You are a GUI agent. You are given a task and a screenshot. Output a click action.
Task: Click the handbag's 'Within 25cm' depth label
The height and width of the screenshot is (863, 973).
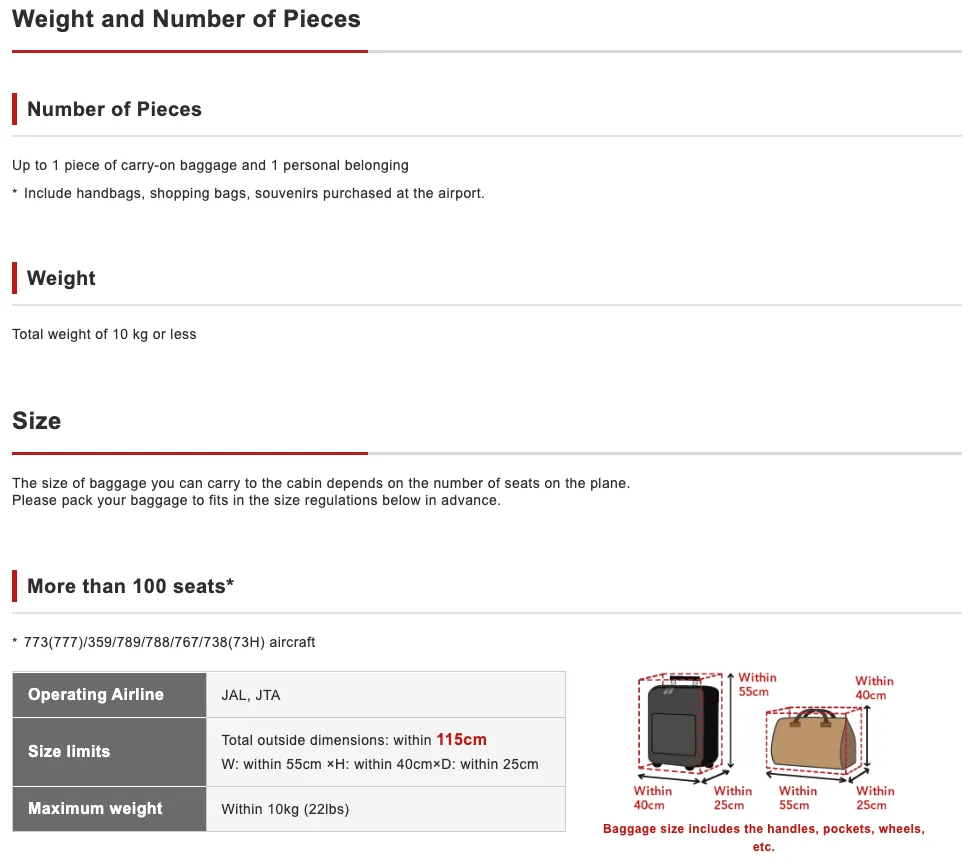(x=875, y=798)
